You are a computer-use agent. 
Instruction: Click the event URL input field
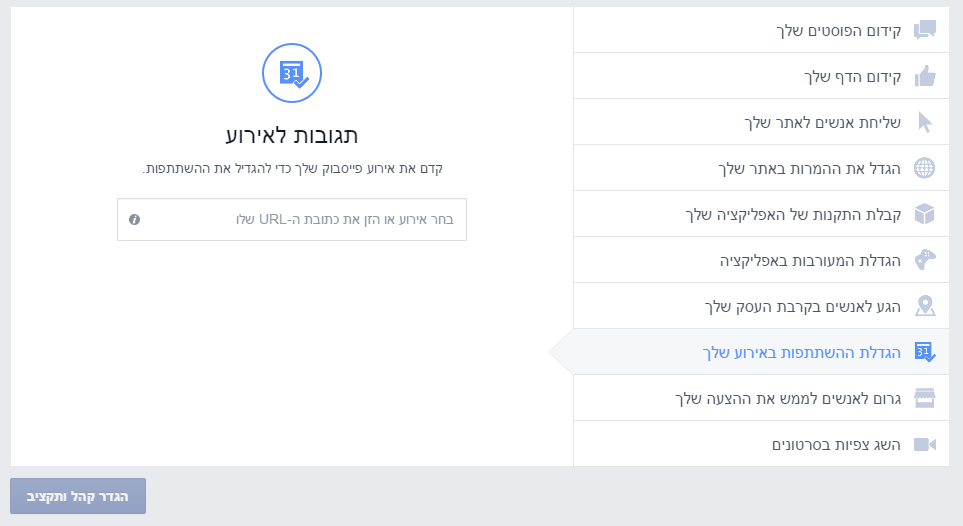(300, 219)
